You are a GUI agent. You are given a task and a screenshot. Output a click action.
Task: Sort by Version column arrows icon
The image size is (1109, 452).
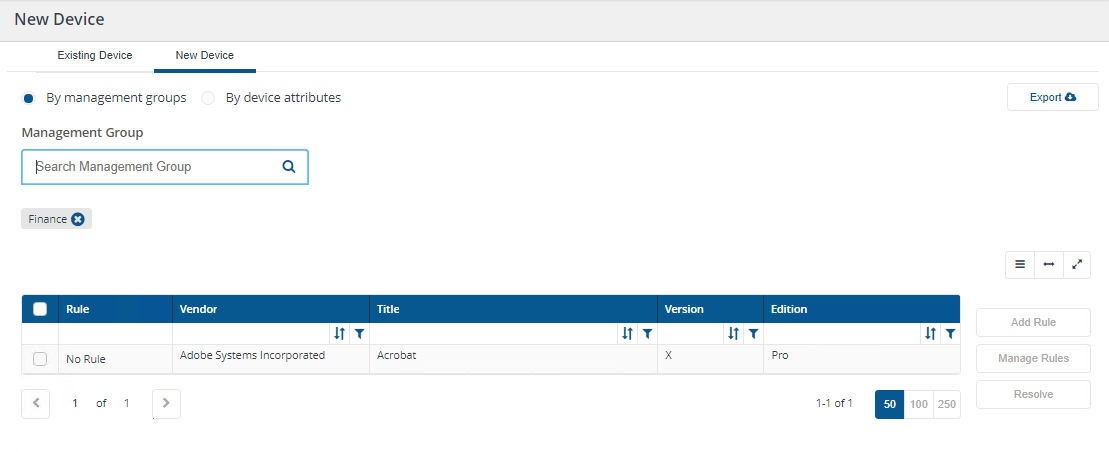[x=733, y=334]
